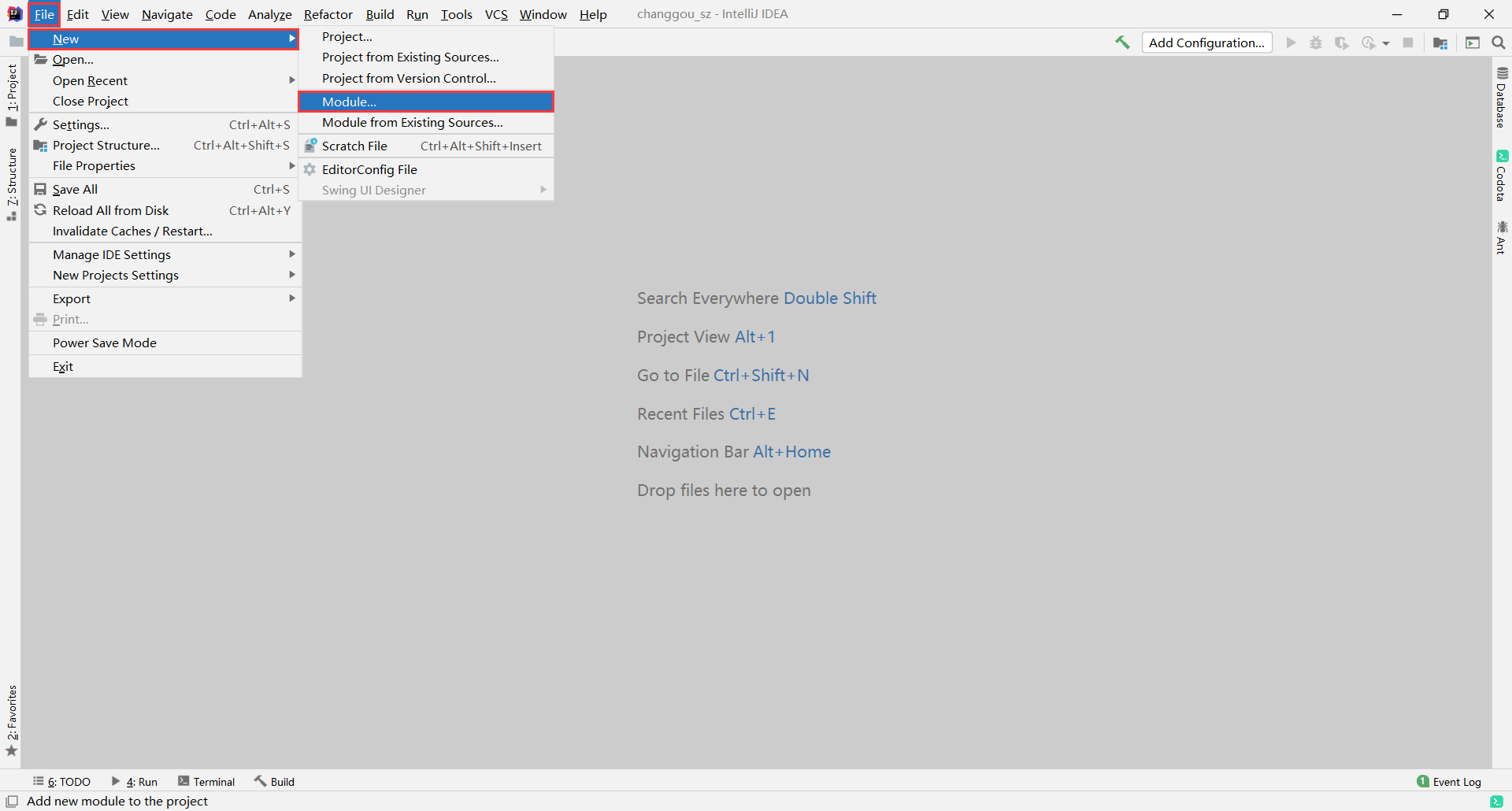Select Reload All from Disk
The height and width of the screenshot is (811, 1512).
pyautogui.click(x=165, y=210)
